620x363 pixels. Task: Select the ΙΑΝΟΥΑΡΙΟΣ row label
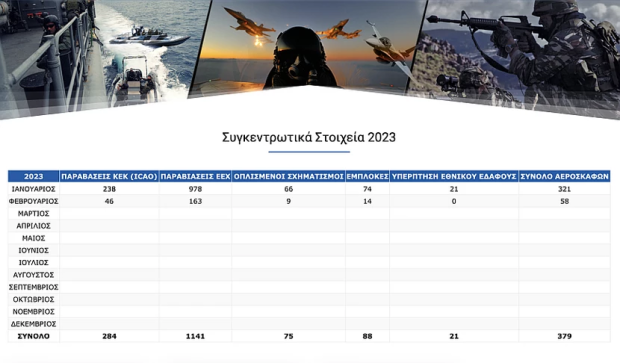tap(34, 189)
